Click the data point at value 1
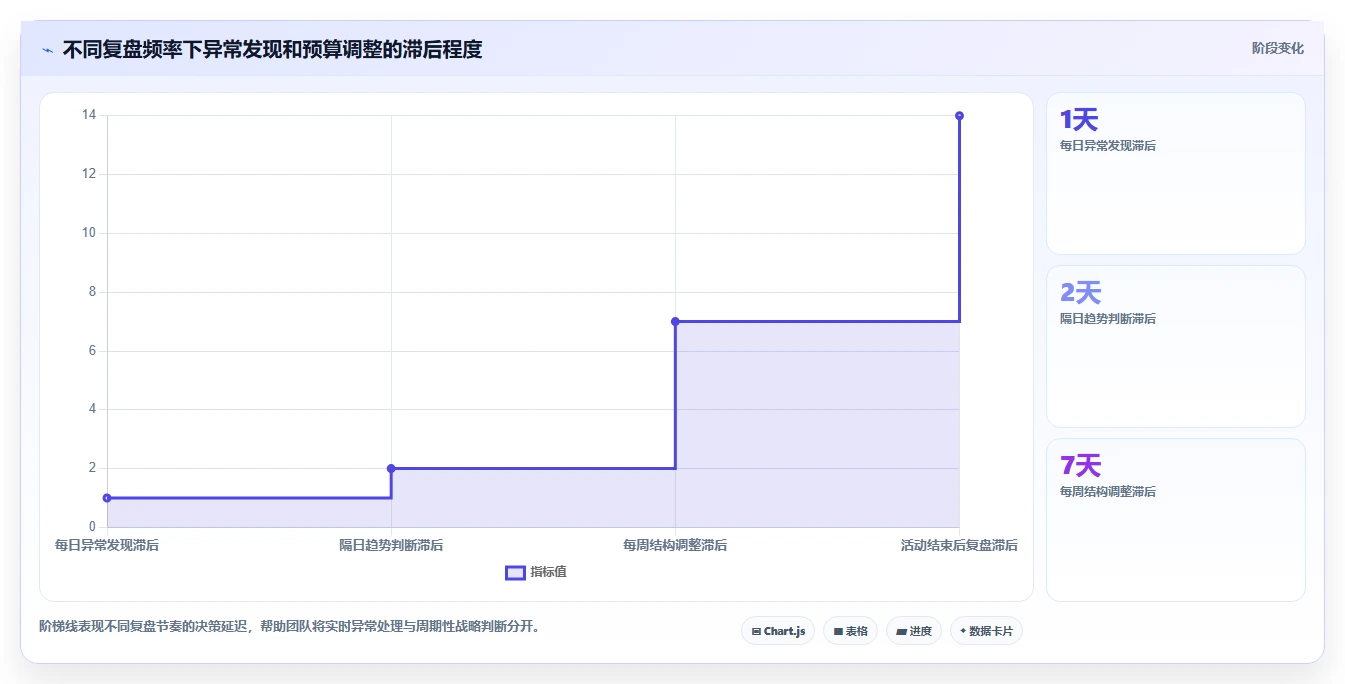This screenshot has width=1345, height=684. click(x=107, y=498)
